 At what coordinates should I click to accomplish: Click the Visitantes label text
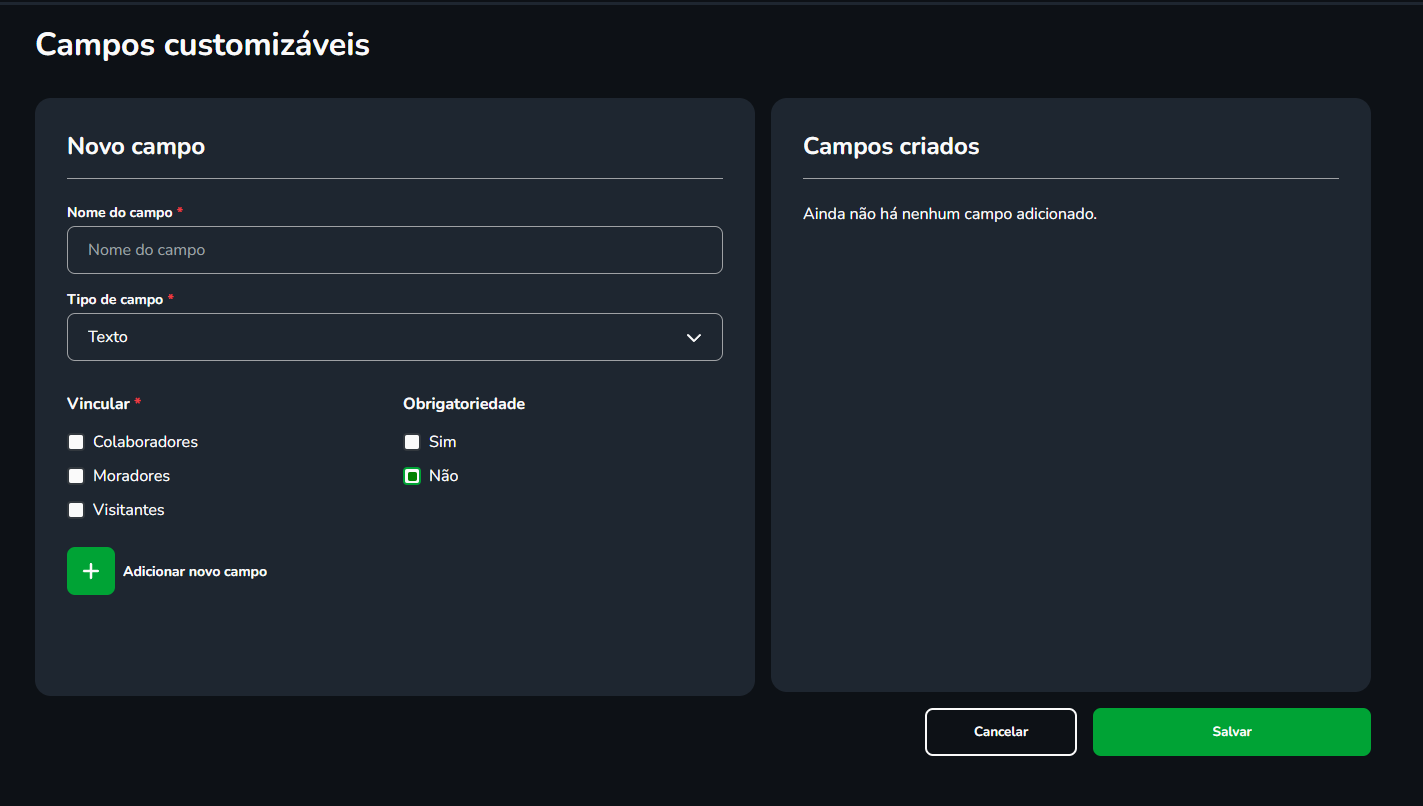pyautogui.click(x=128, y=510)
